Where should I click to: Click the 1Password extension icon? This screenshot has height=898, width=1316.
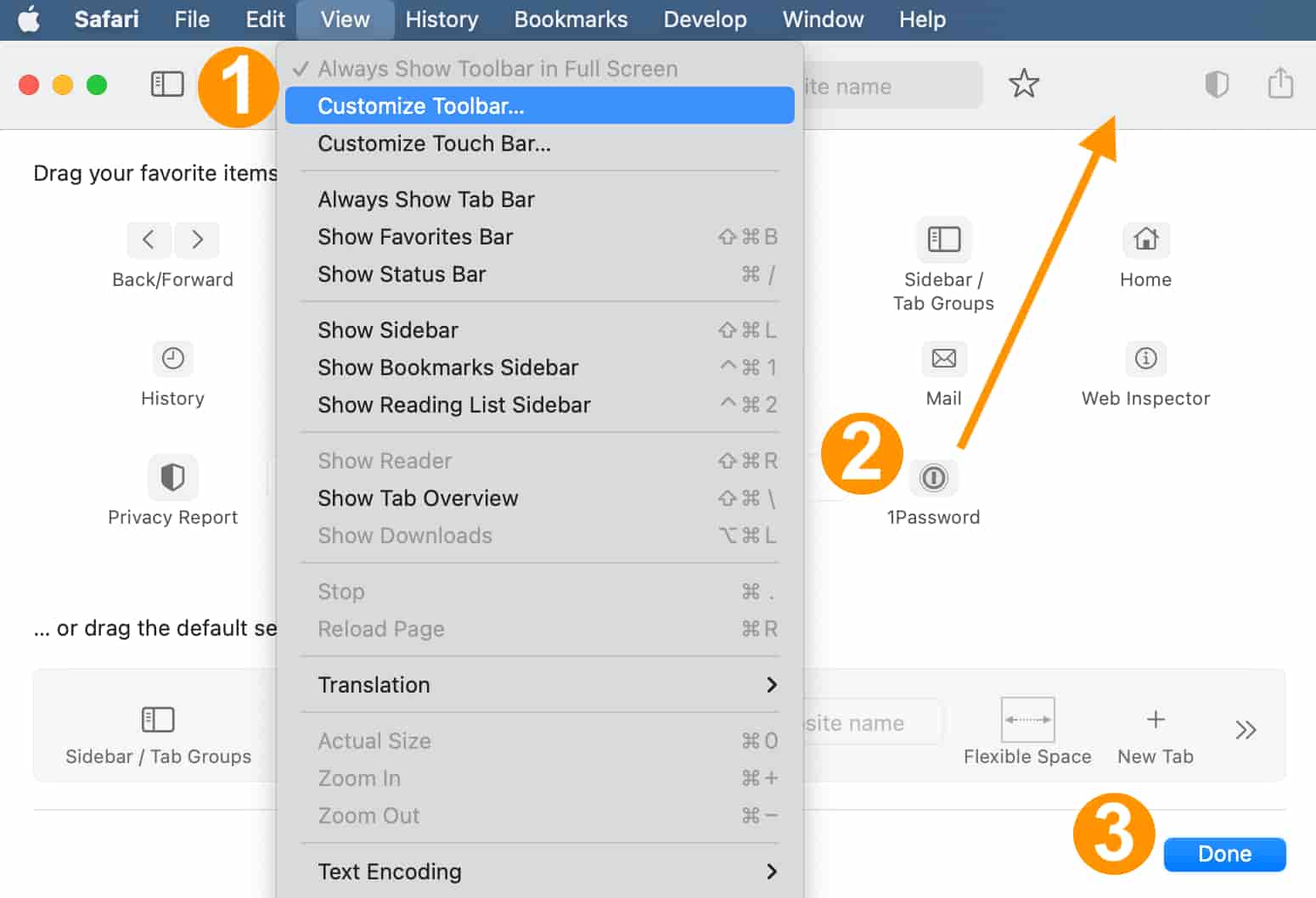(x=933, y=478)
